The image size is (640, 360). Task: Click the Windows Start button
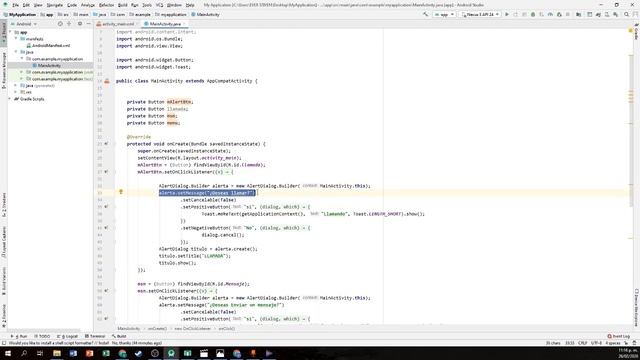tap(8, 353)
